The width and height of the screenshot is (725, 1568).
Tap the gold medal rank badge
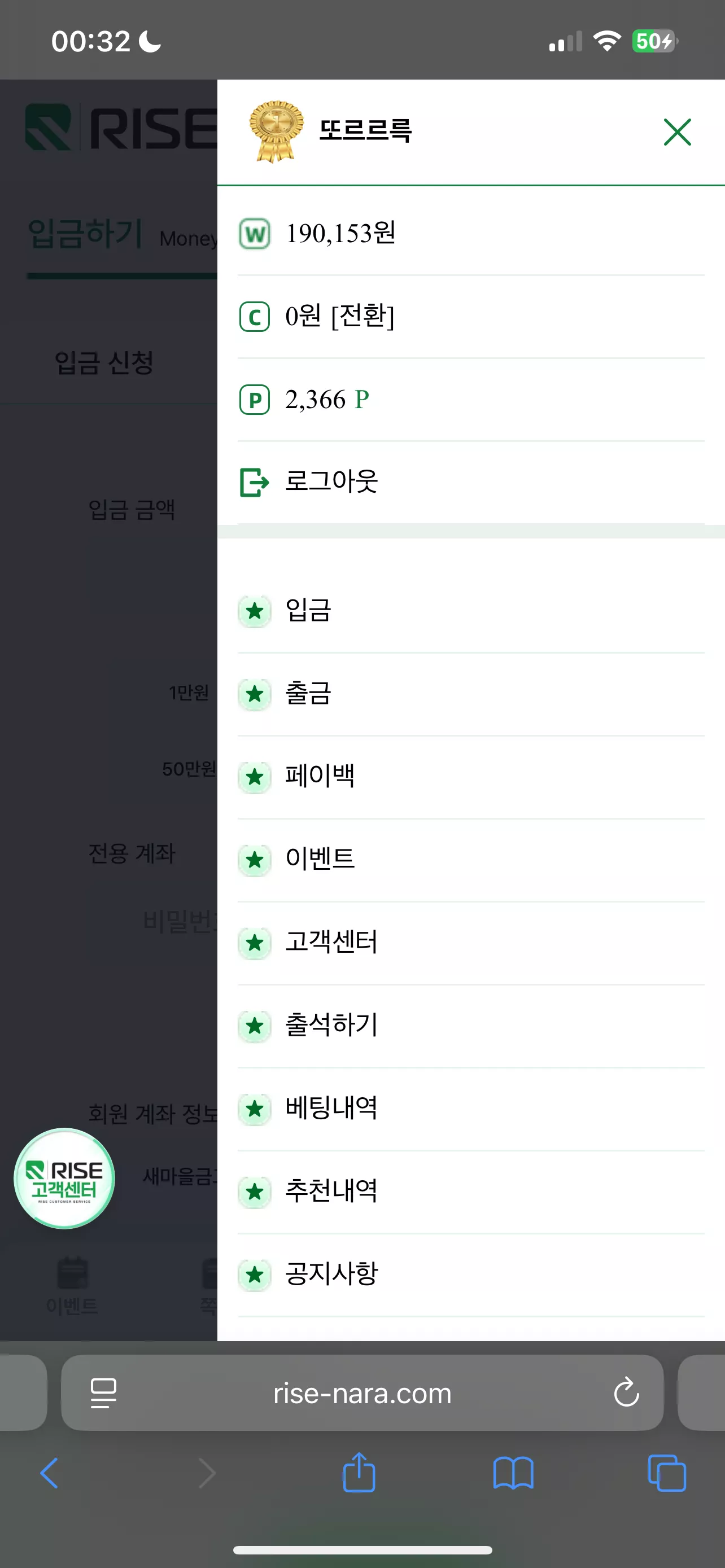276,132
